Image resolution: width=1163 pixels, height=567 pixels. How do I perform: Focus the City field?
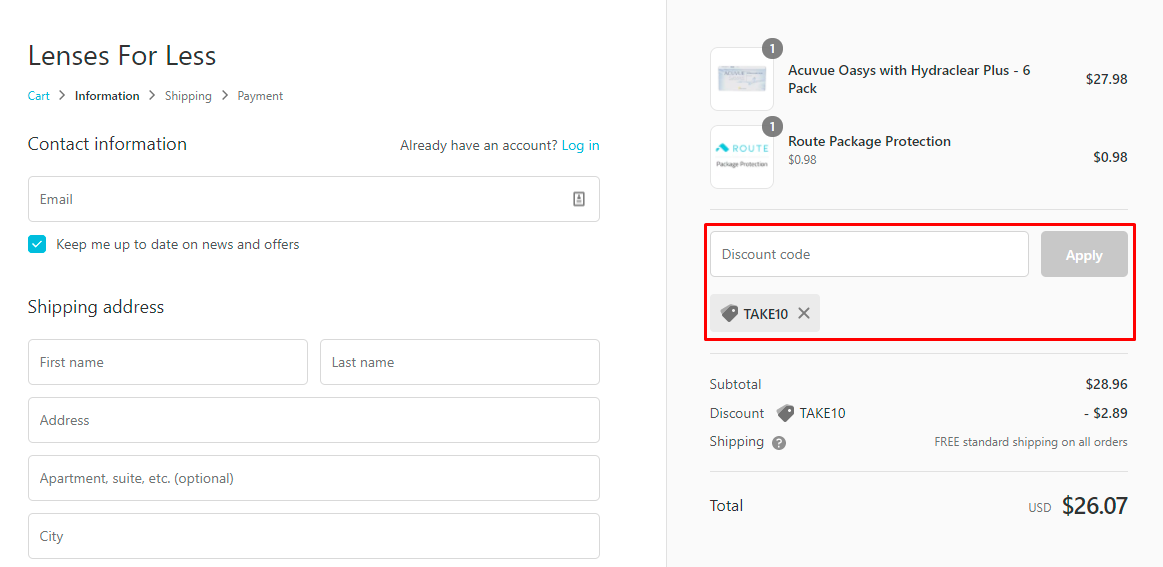pos(314,536)
